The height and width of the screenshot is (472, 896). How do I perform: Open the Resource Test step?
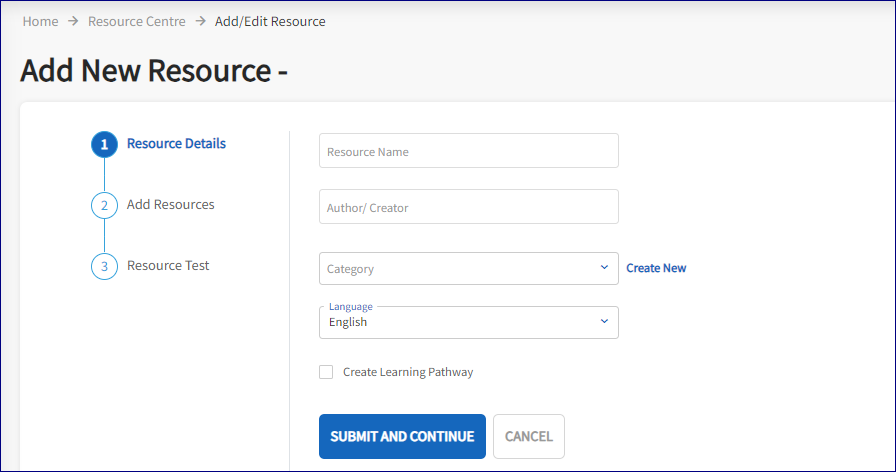click(x=168, y=266)
